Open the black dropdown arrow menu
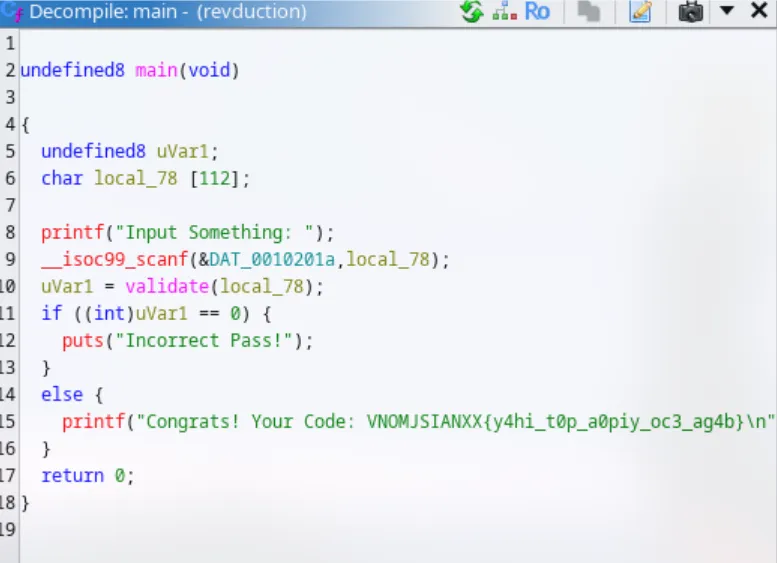The width and height of the screenshot is (777, 563). (x=728, y=11)
